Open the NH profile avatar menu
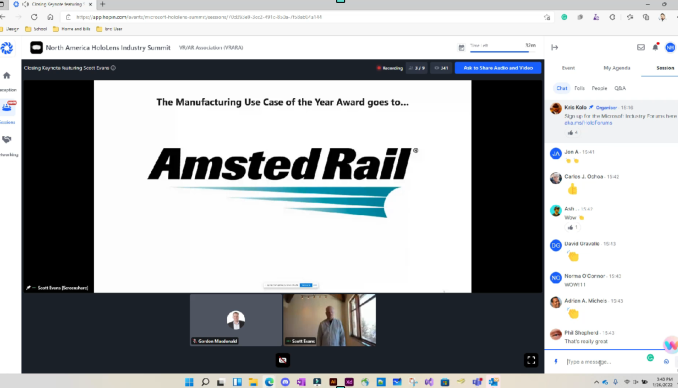 [x=670, y=48]
